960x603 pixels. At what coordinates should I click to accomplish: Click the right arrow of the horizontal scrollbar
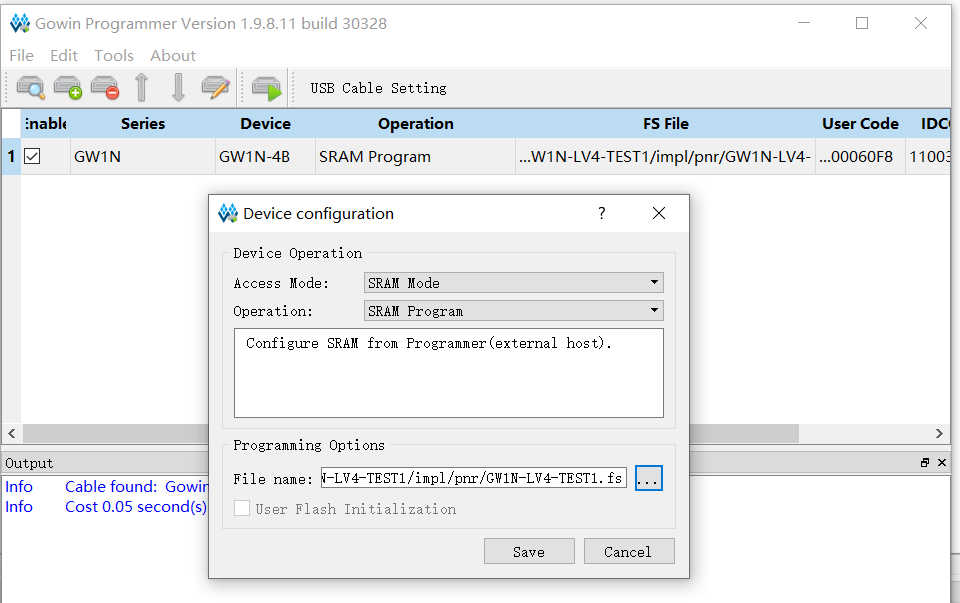940,433
